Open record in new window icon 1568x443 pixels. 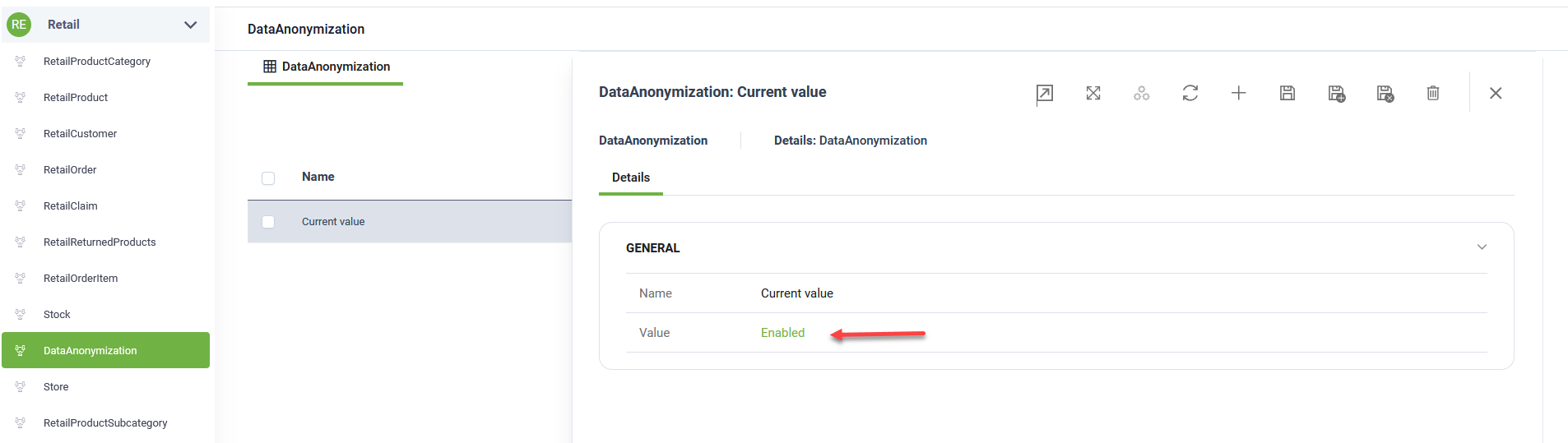[1044, 94]
